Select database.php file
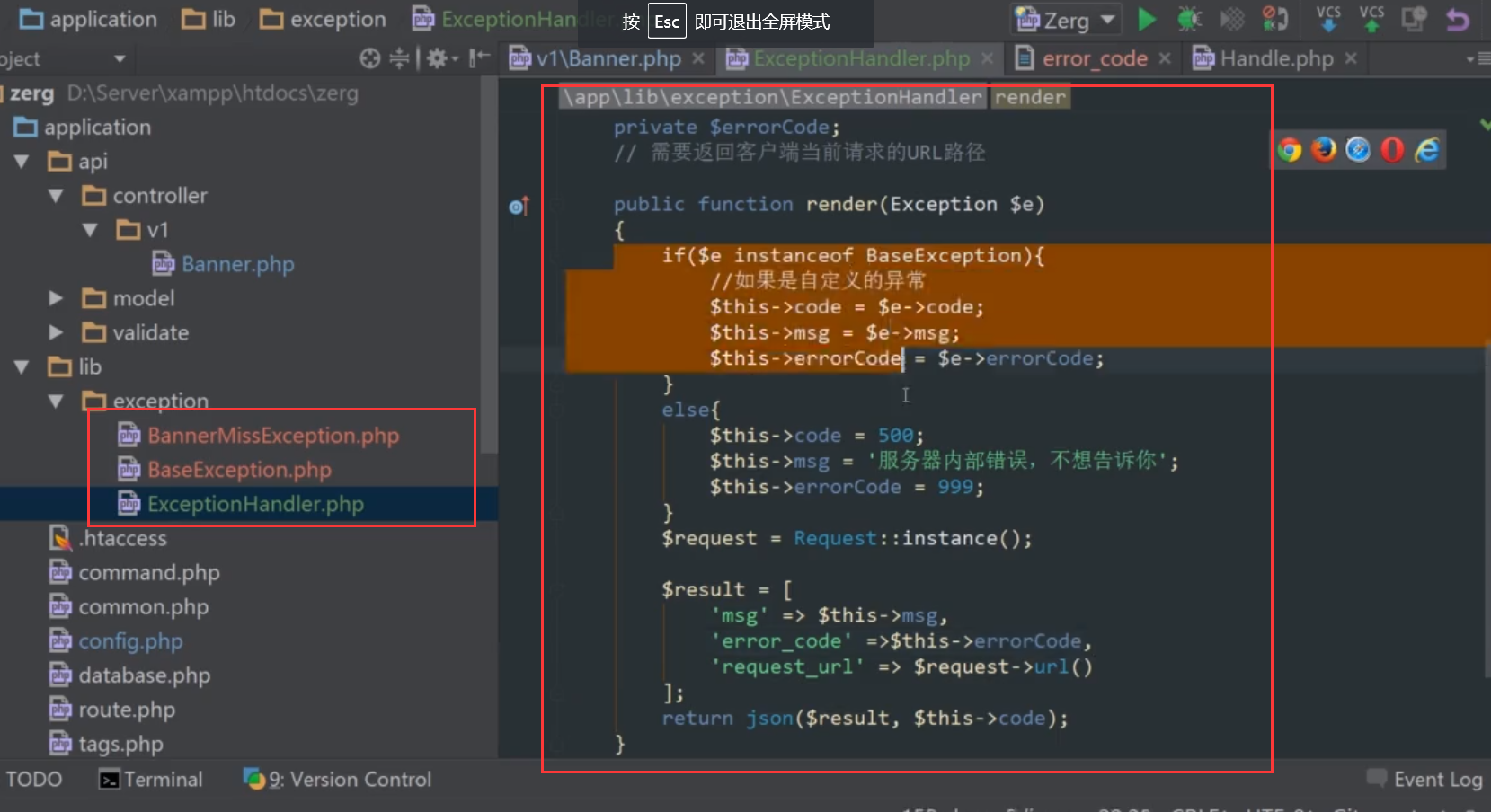Image resolution: width=1491 pixels, height=812 pixels. pos(130,675)
